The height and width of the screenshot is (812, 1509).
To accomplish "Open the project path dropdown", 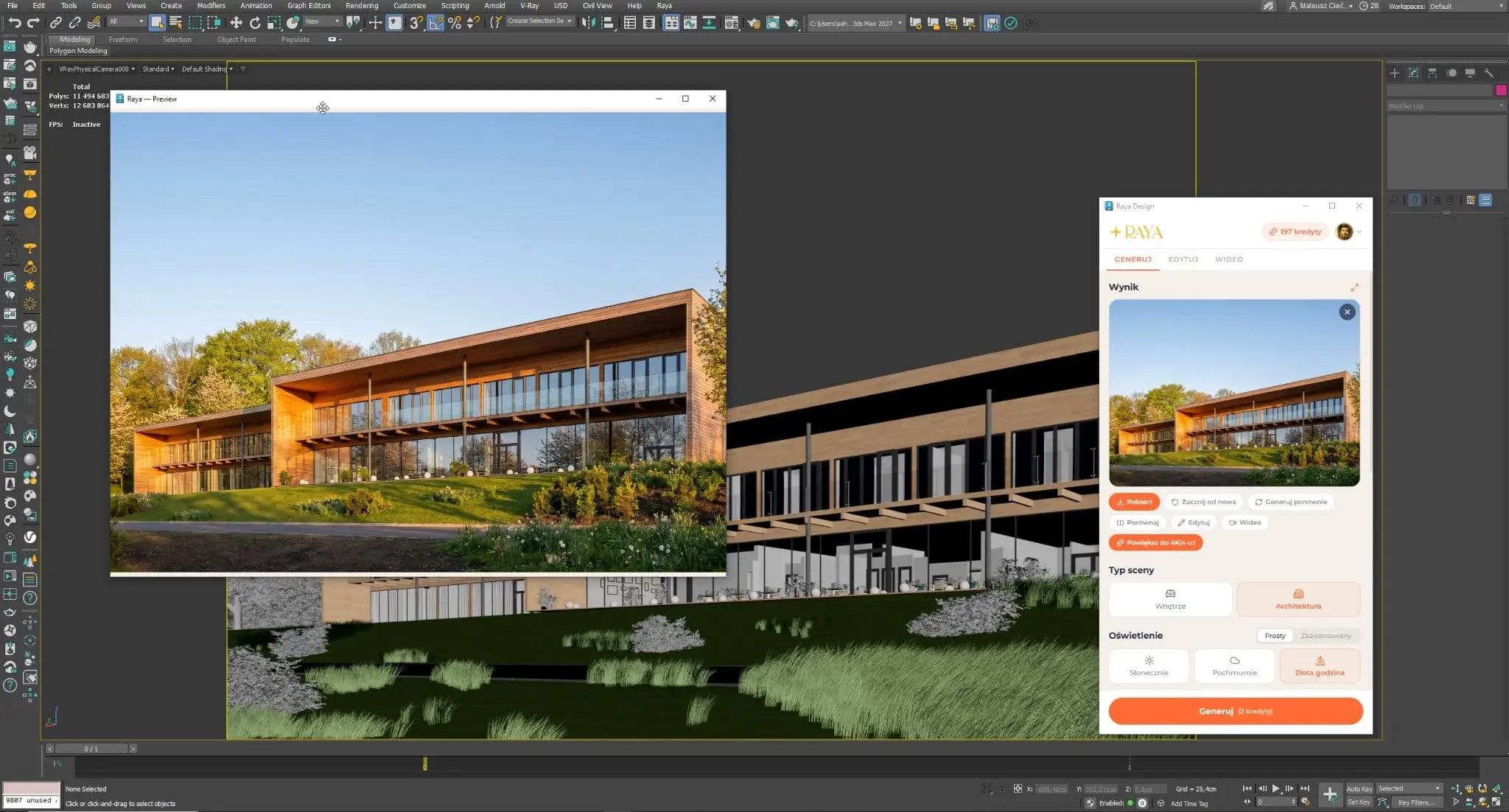I will pyautogui.click(x=855, y=23).
